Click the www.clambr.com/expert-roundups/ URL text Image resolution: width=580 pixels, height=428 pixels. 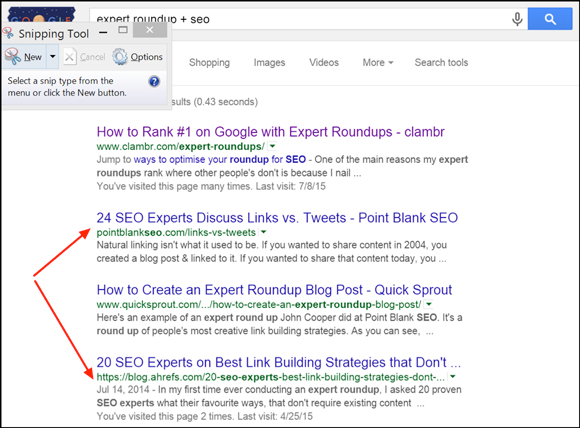click(x=181, y=146)
